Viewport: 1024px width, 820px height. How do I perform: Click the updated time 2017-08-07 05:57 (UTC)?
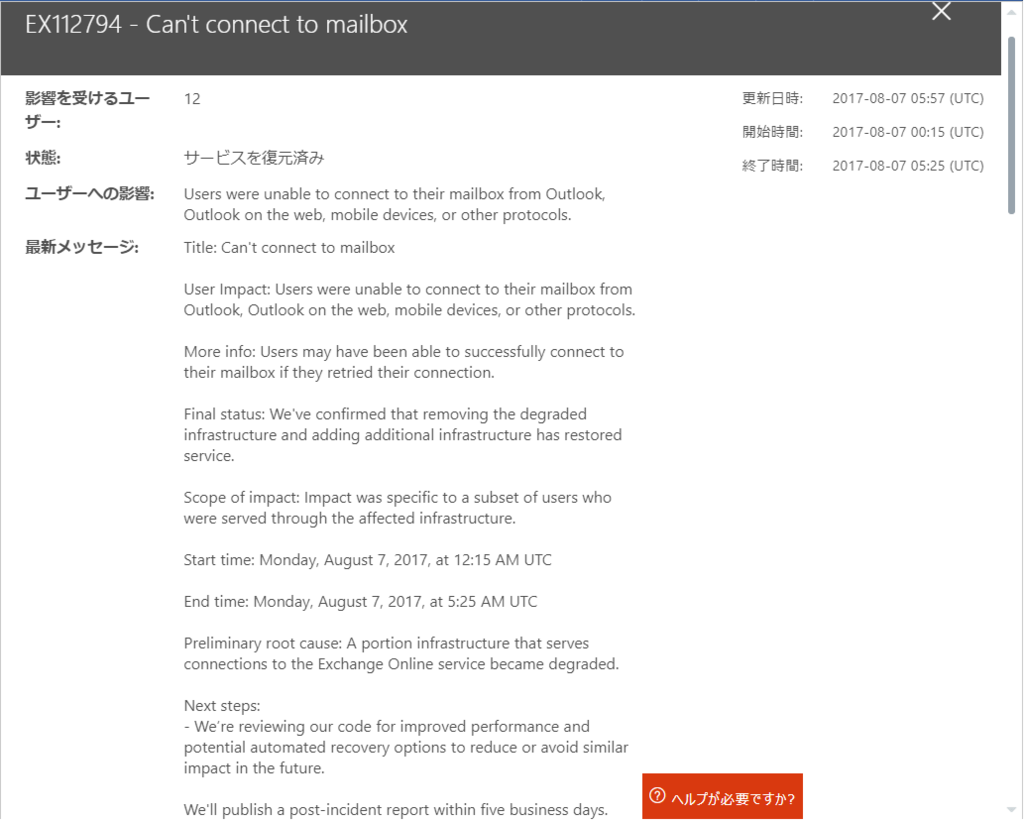(x=908, y=99)
